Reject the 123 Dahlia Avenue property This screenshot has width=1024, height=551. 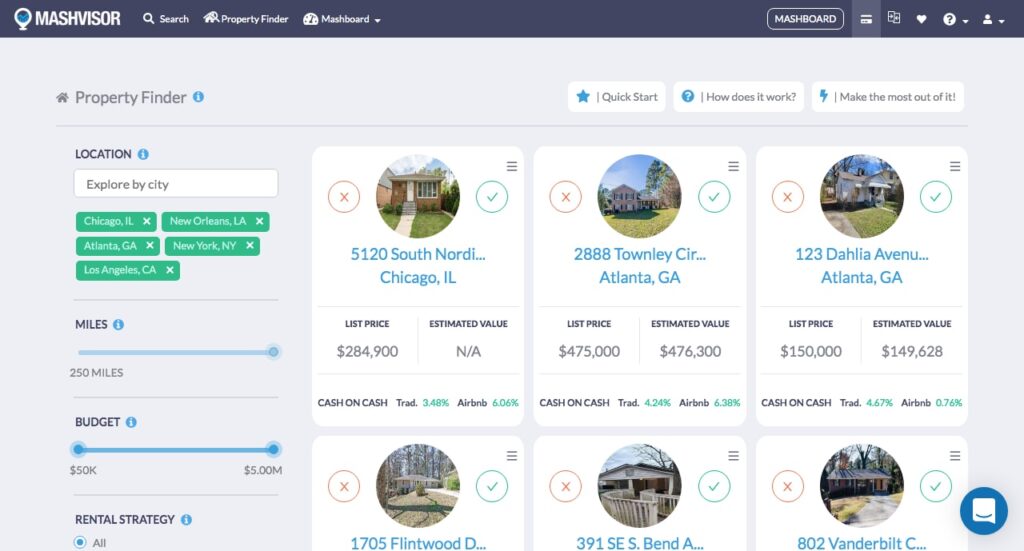[788, 197]
